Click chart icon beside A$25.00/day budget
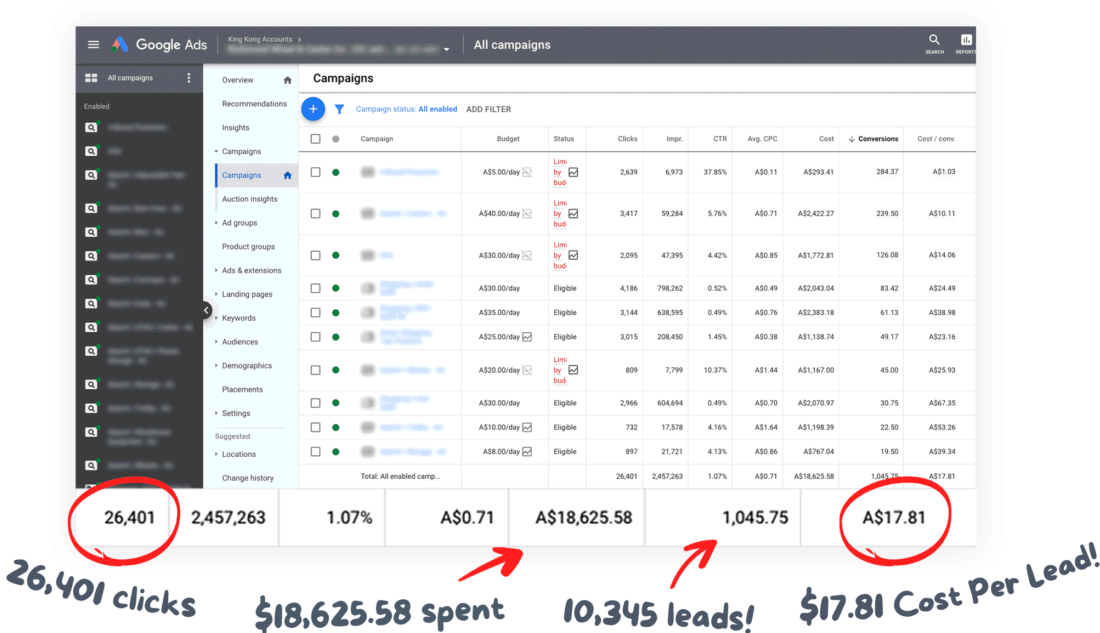Screen dimensions: 1100x633 pyautogui.click(x=527, y=337)
